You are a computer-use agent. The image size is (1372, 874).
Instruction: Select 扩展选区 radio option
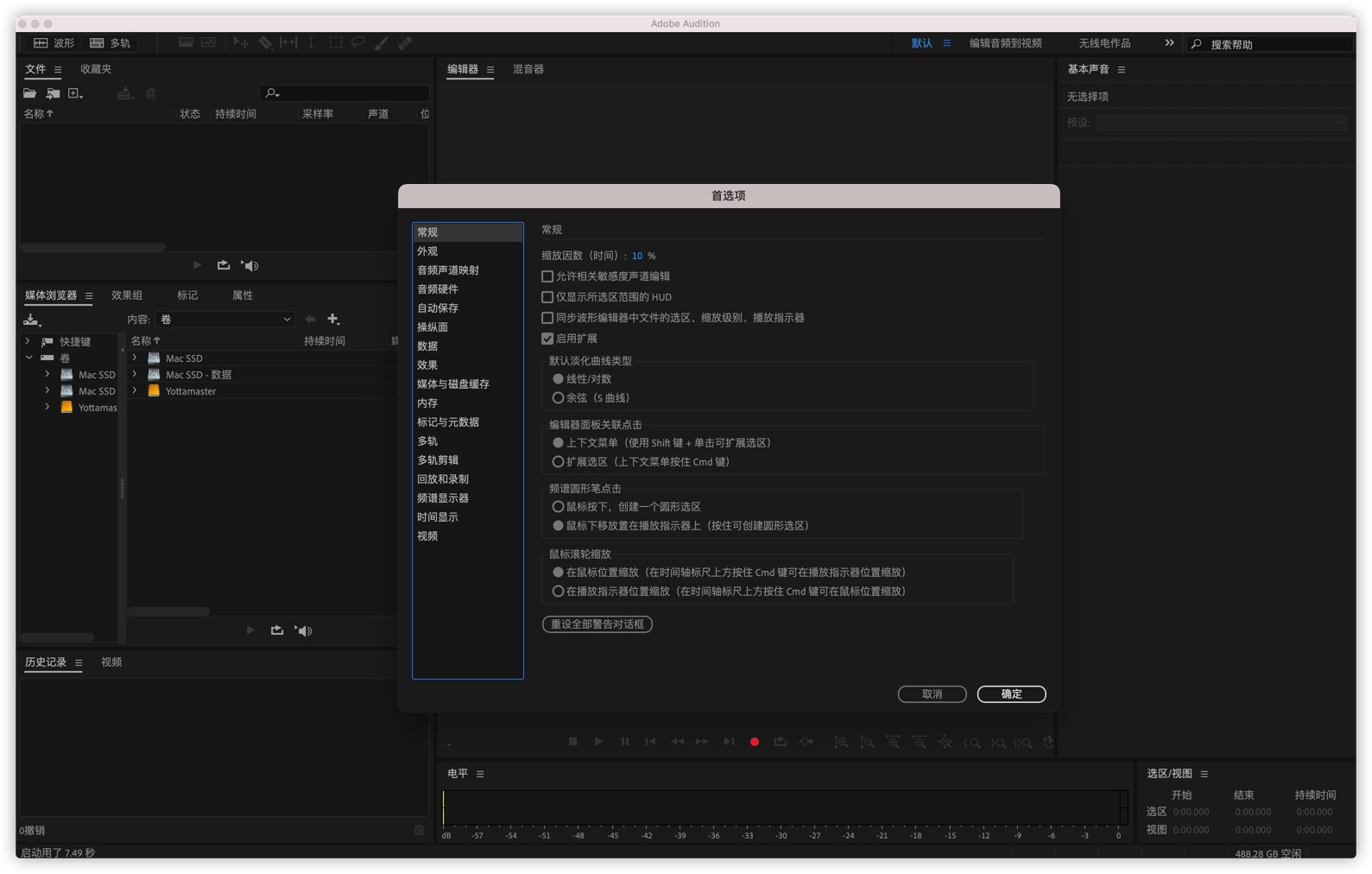[x=558, y=462]
